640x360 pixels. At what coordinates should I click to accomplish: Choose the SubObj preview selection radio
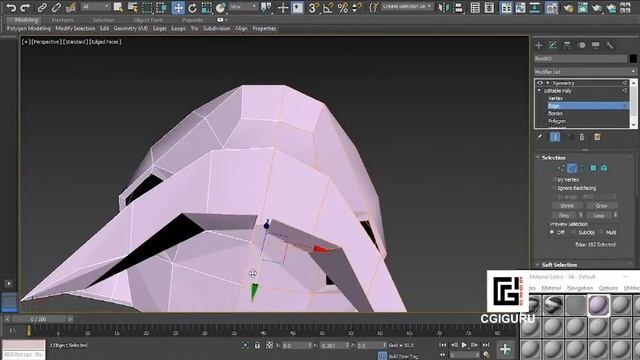(574, 232)
